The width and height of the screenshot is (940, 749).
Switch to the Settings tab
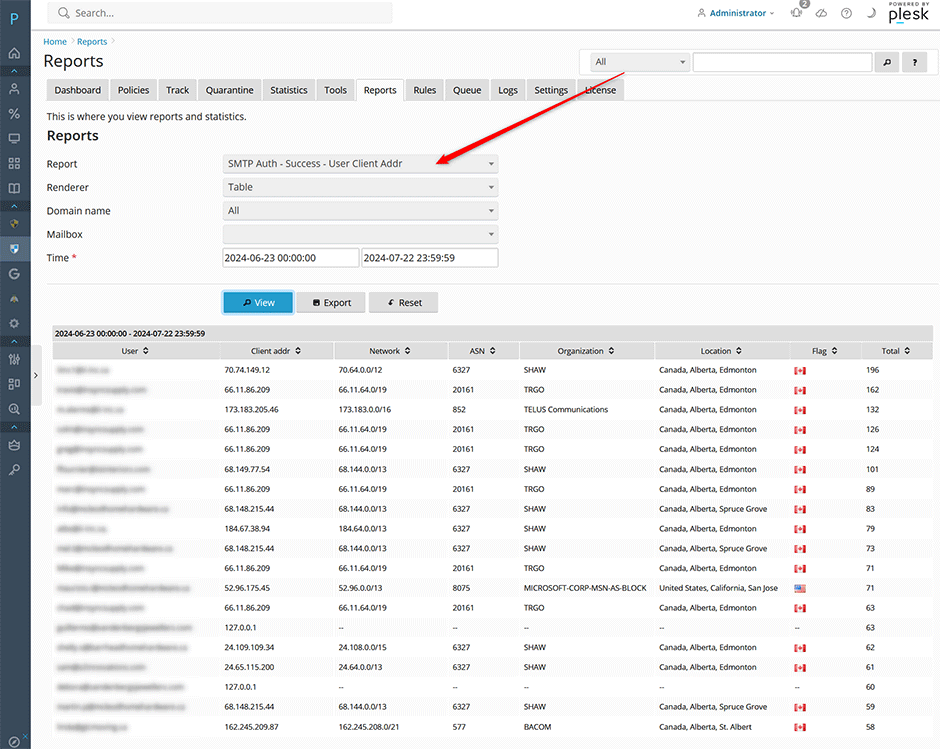551,90
